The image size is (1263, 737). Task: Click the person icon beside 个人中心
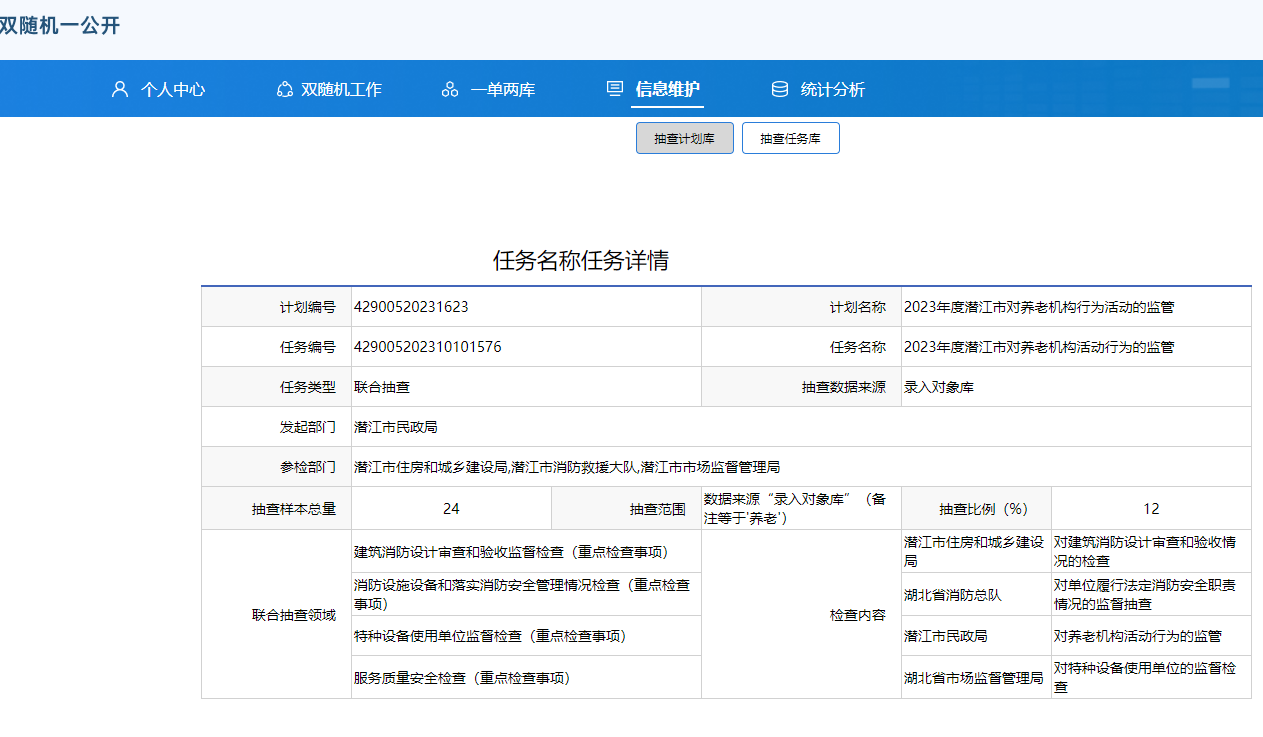(120, 89)
